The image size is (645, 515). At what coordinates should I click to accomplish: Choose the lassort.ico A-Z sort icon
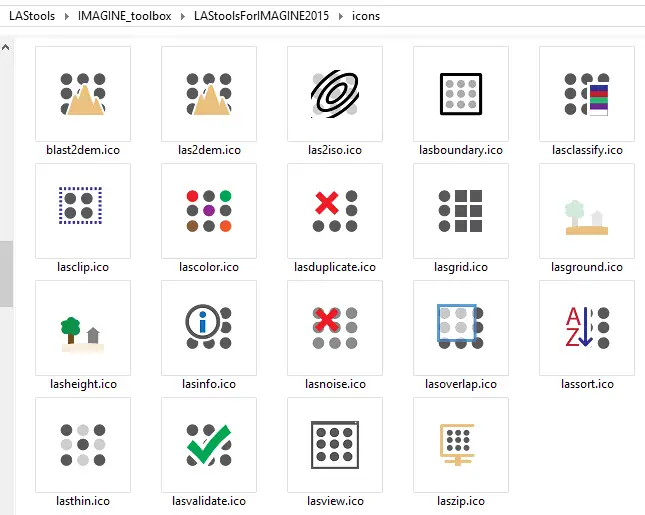pos(587,328)
